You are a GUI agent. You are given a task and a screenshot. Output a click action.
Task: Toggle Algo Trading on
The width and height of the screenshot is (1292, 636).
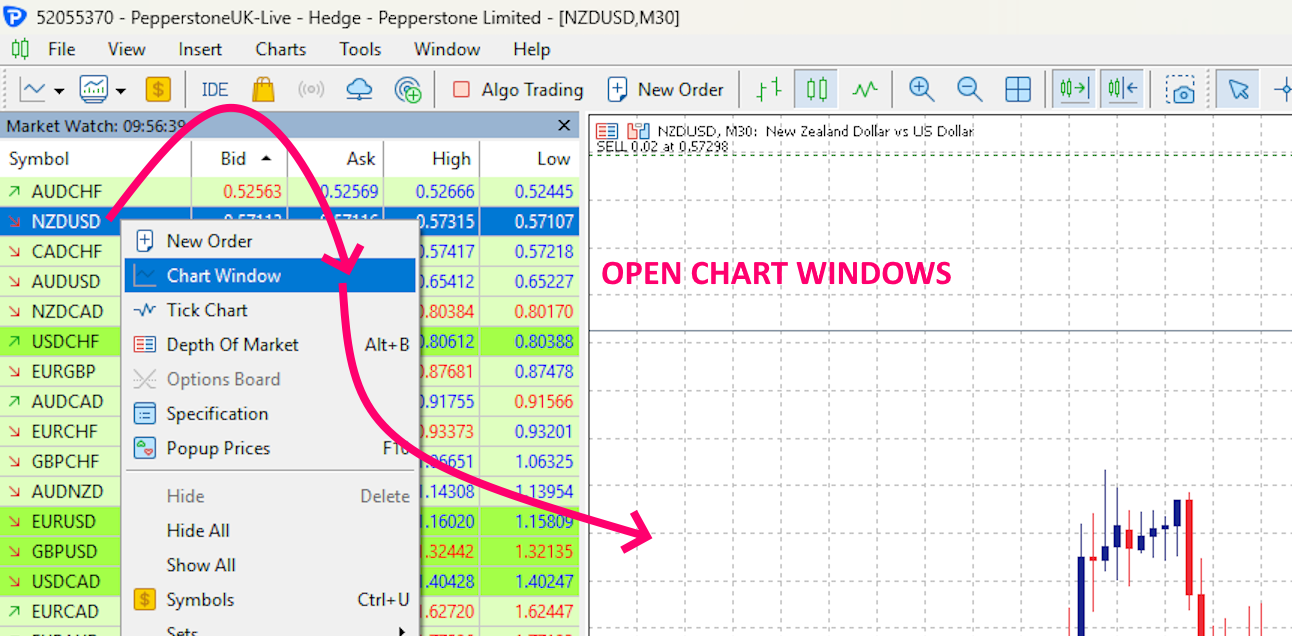click(517, 90)
